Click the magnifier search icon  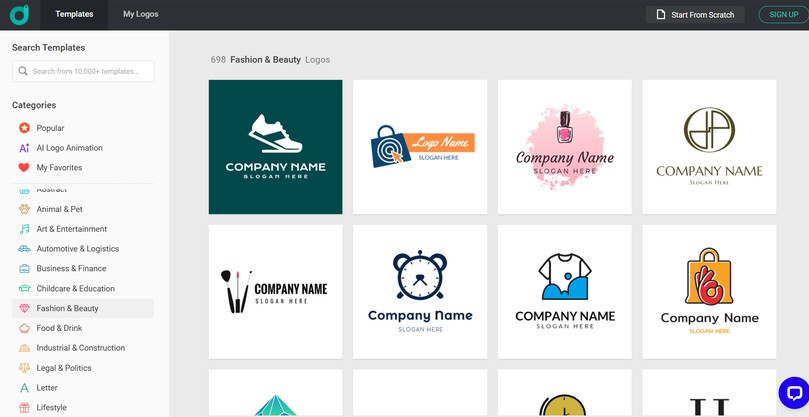point(23,71)
